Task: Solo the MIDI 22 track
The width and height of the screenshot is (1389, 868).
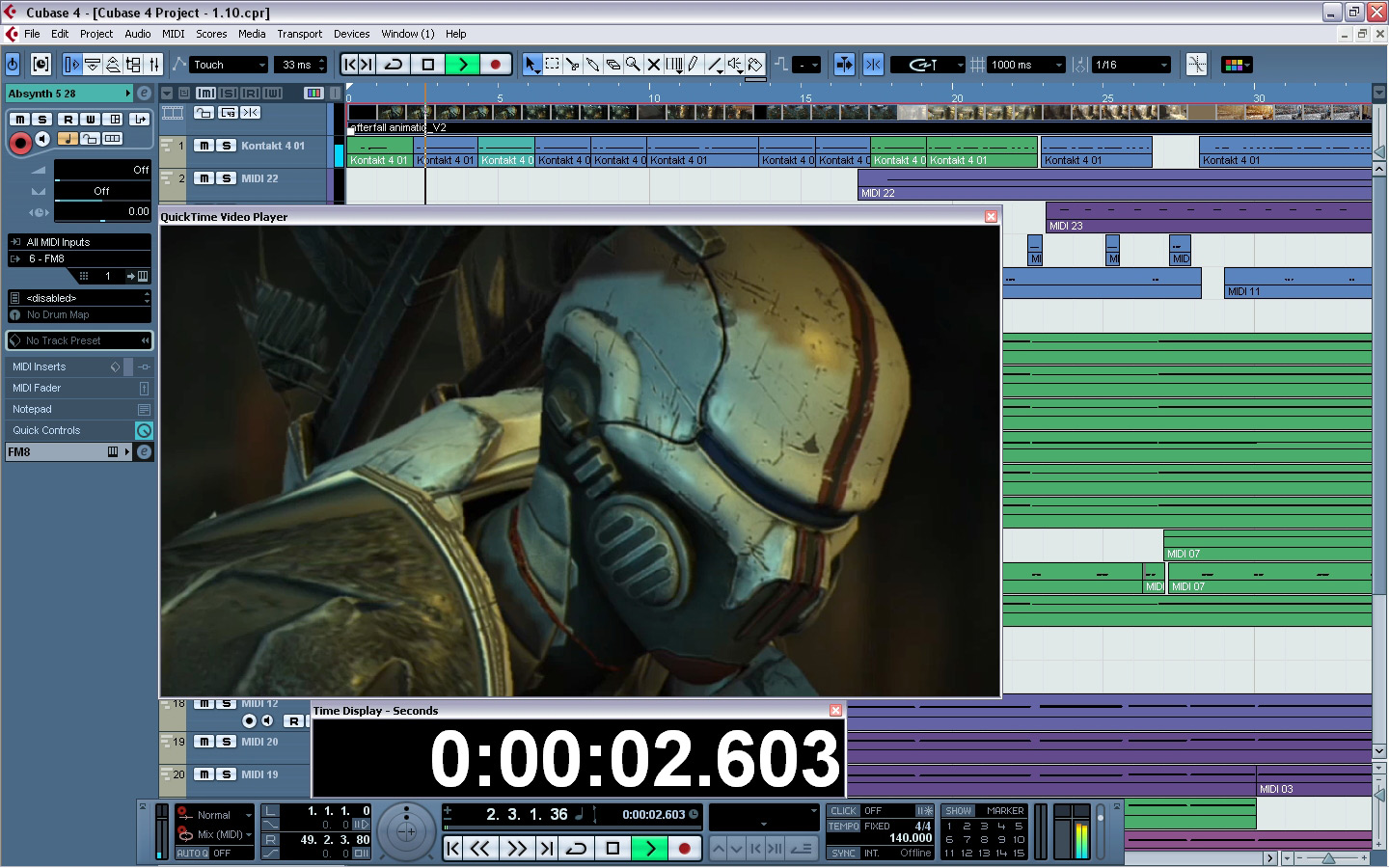Action: click(226, 178)
